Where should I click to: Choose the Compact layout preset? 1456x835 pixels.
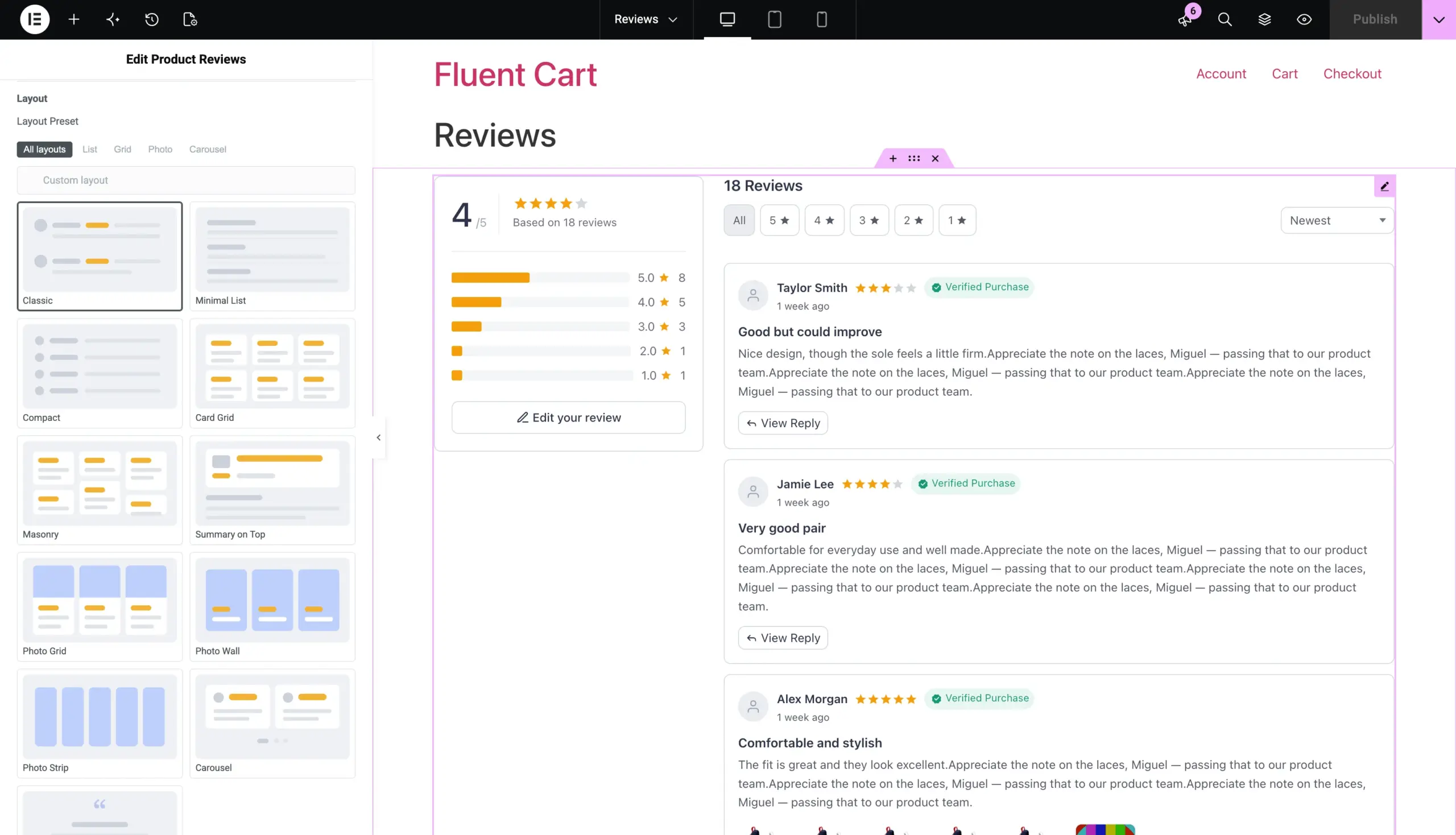point(100,373)
